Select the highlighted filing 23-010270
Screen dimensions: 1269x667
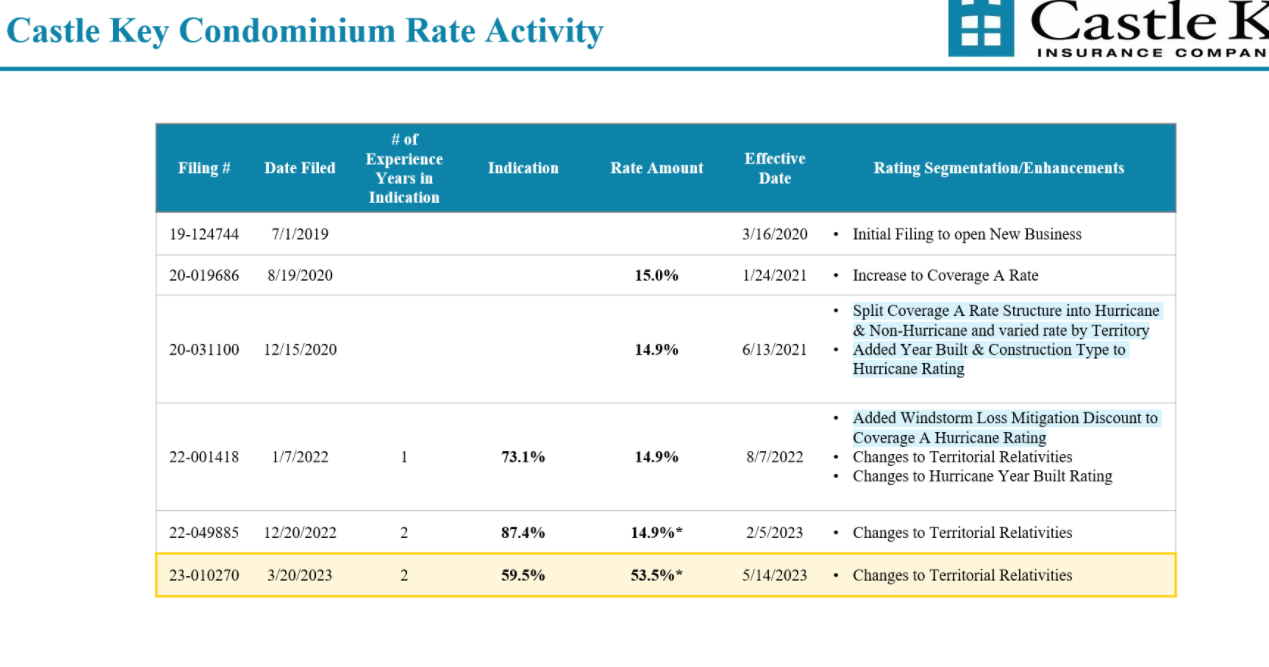[x=204, y=575]
